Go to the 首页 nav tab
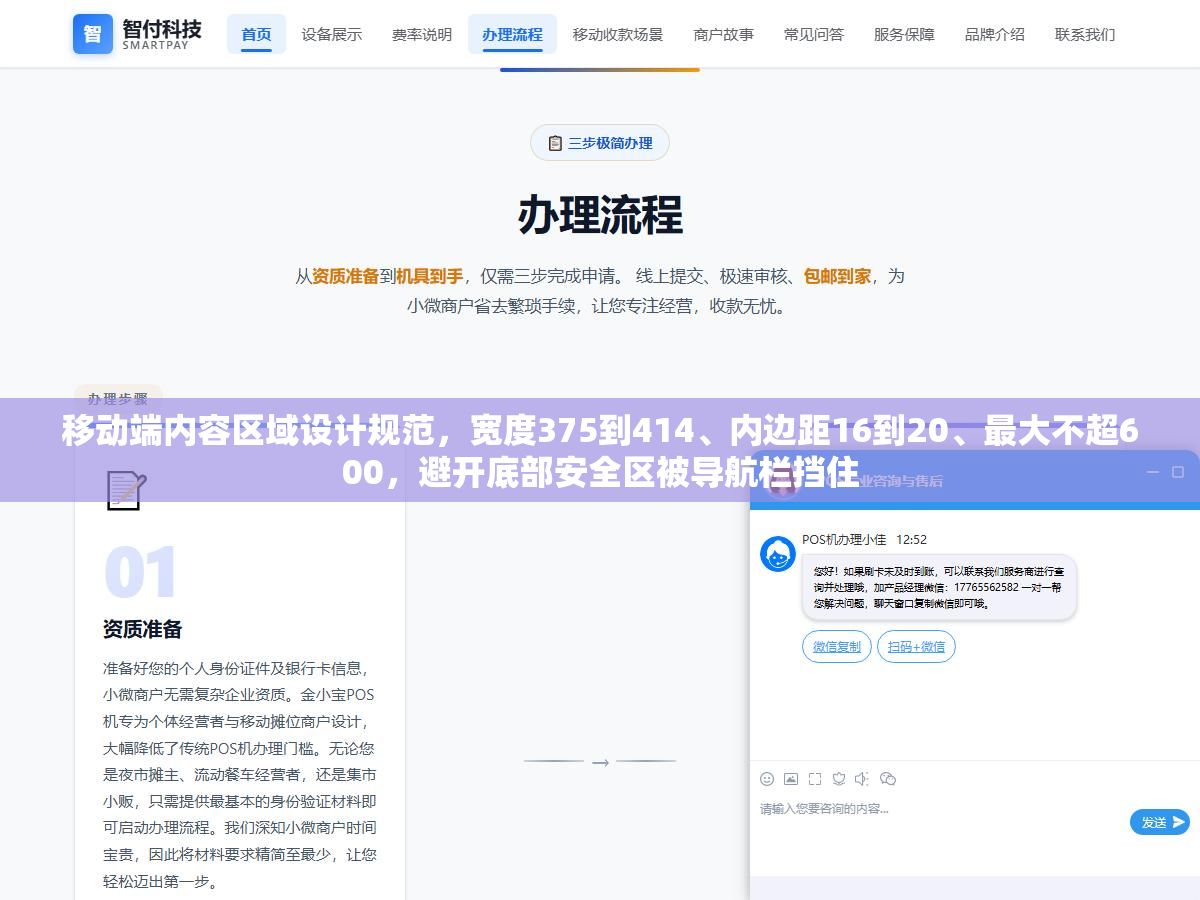This screenshot has height=900, width=1200. [256, 34]
